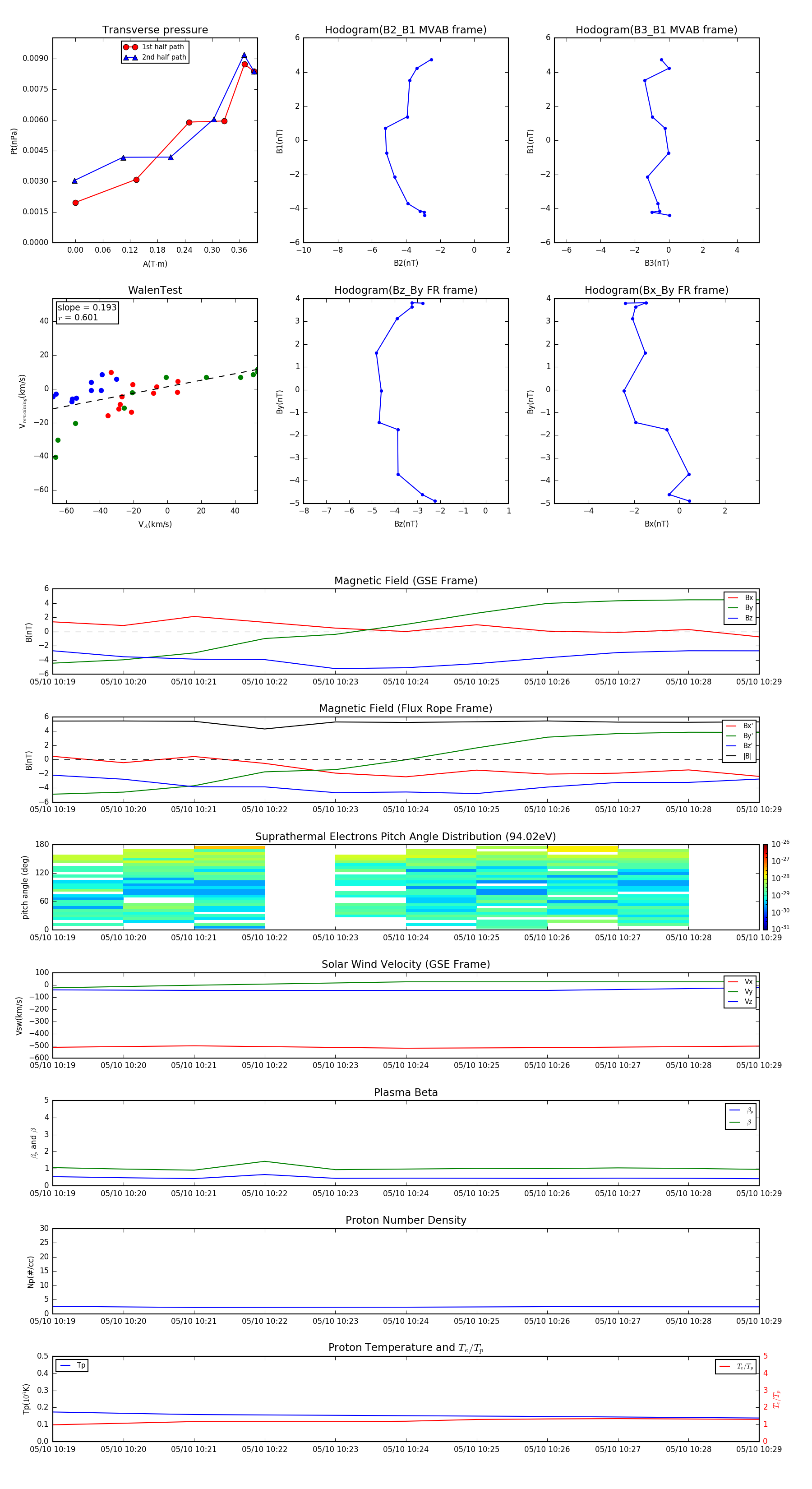Image resolution: width=812 pixels, height=1489 pixels.
Task: Click the 'Bz' legend entry in GSE magnetic field
Action: [x=740, y=618]
